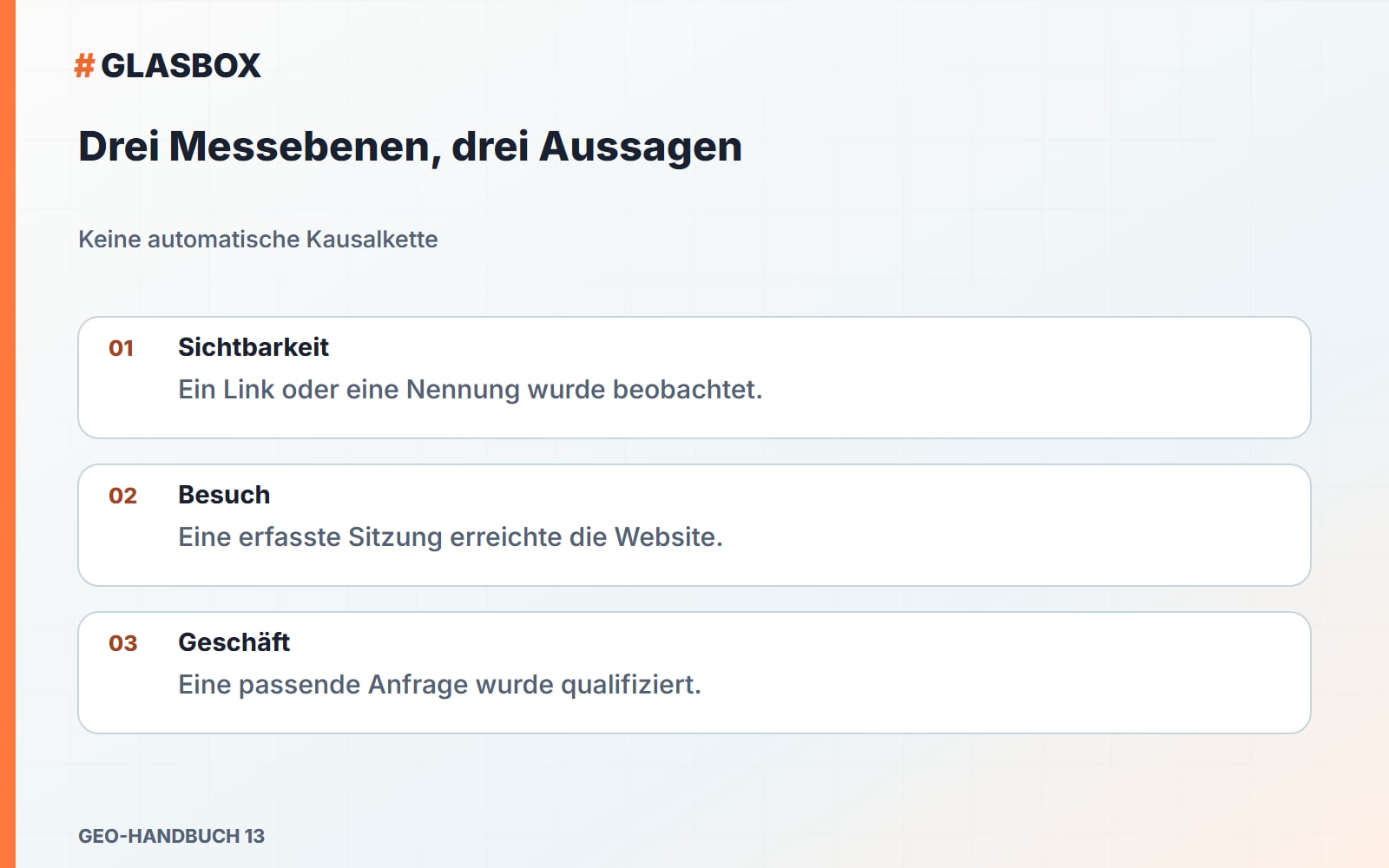Click the orange hash symbol before GLASBOX
Viewport: 1389px width, 868px height.
click(x=84, y=65)
